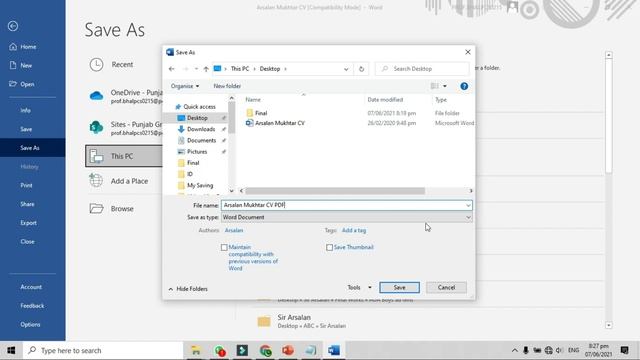Open dialog Help icon
The height and width of the screenshot is (360, 640).
[464, 86]
